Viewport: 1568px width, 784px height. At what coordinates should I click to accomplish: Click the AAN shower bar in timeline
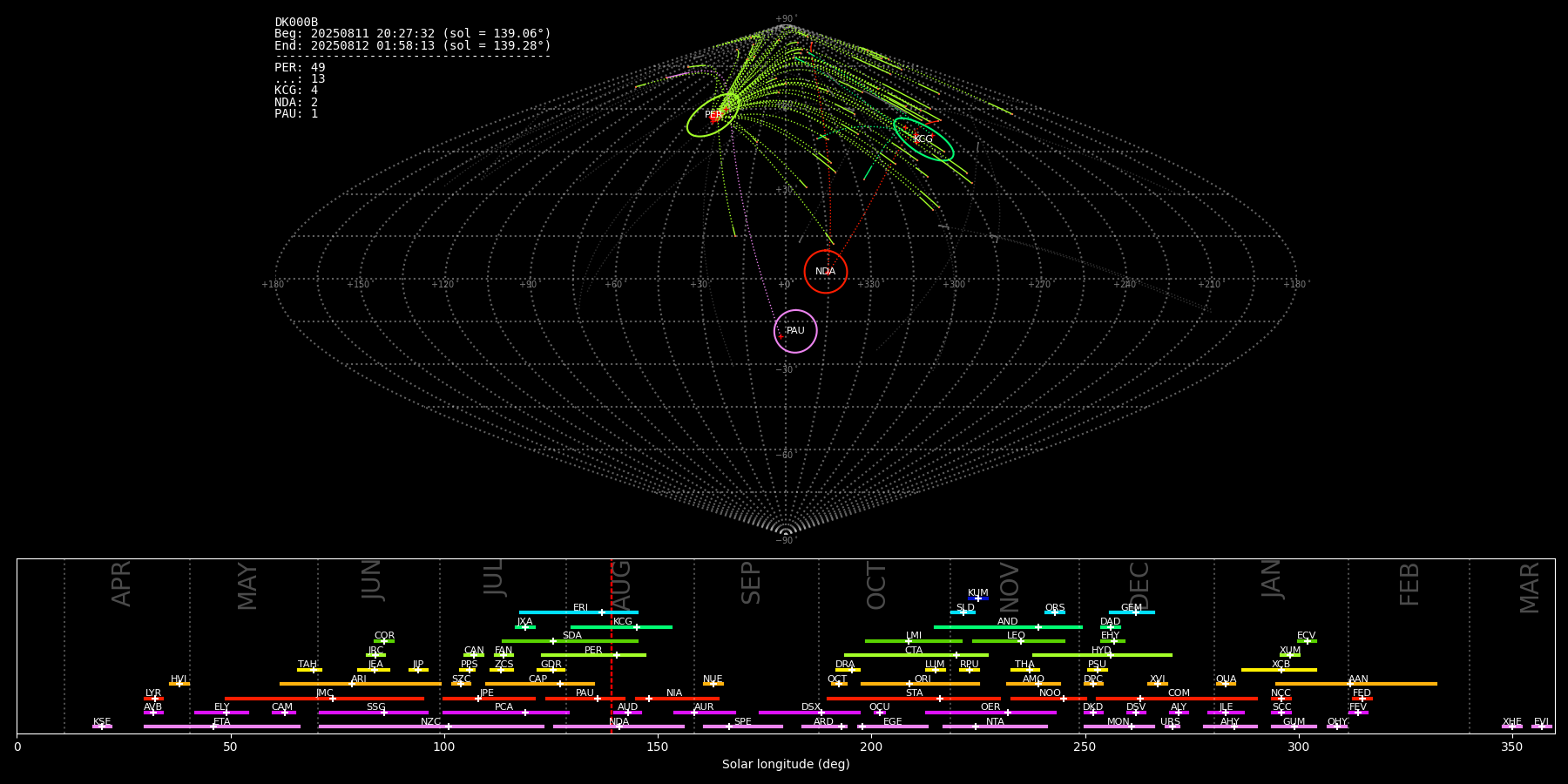(1356, 684)
